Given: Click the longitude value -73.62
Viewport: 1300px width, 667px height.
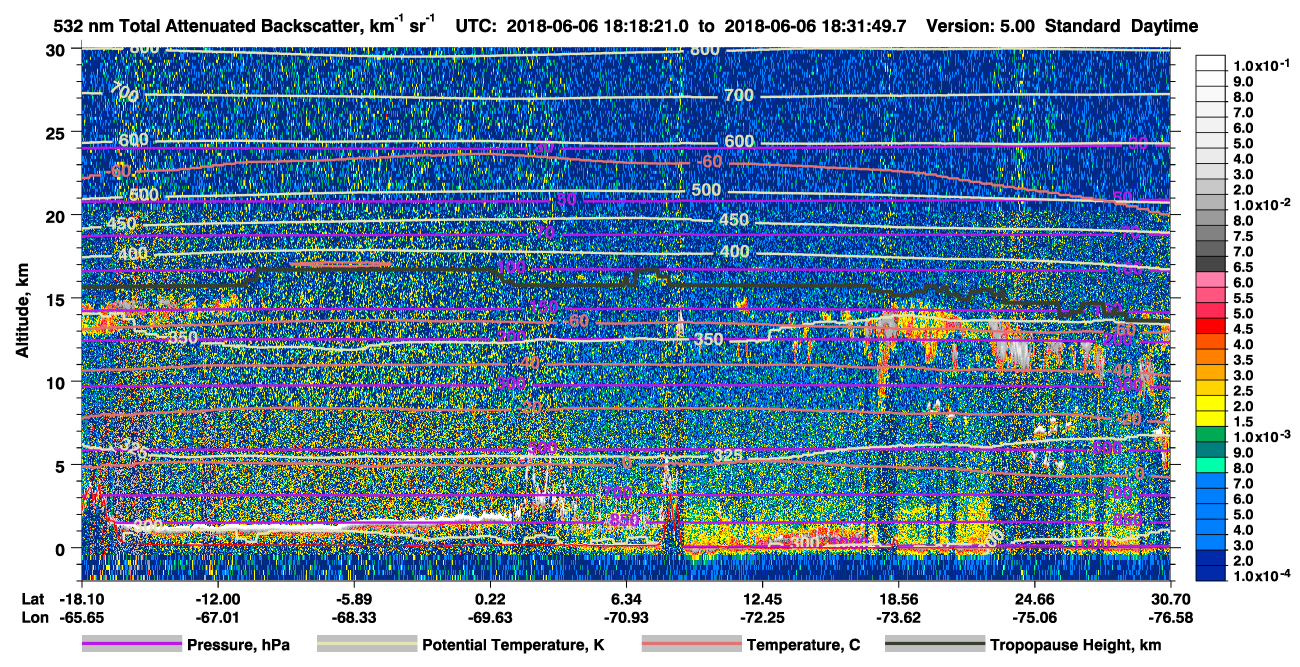Looking at the screenshot, I should click(898, 617).
